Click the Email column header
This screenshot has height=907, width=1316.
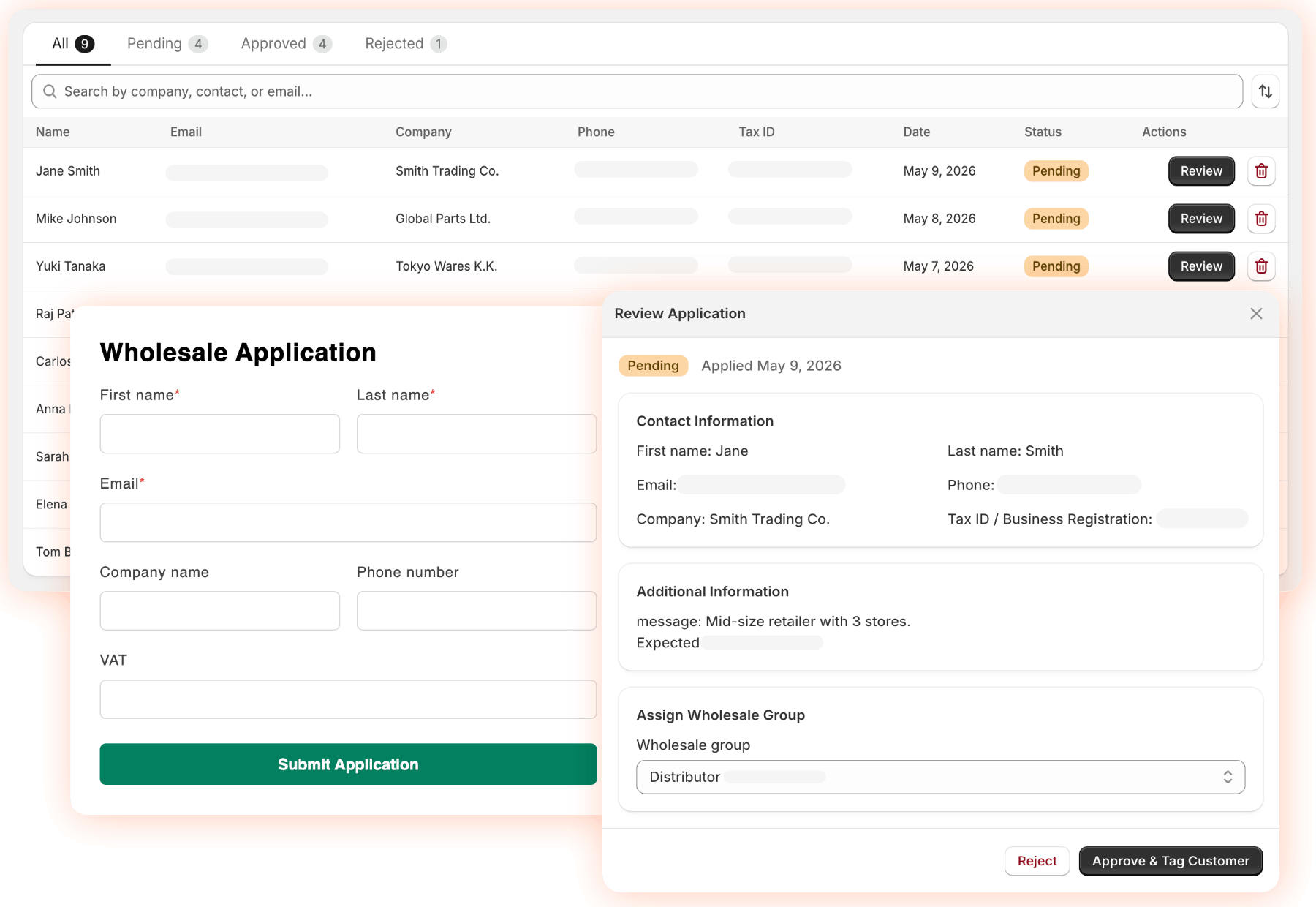click(186, 132)
